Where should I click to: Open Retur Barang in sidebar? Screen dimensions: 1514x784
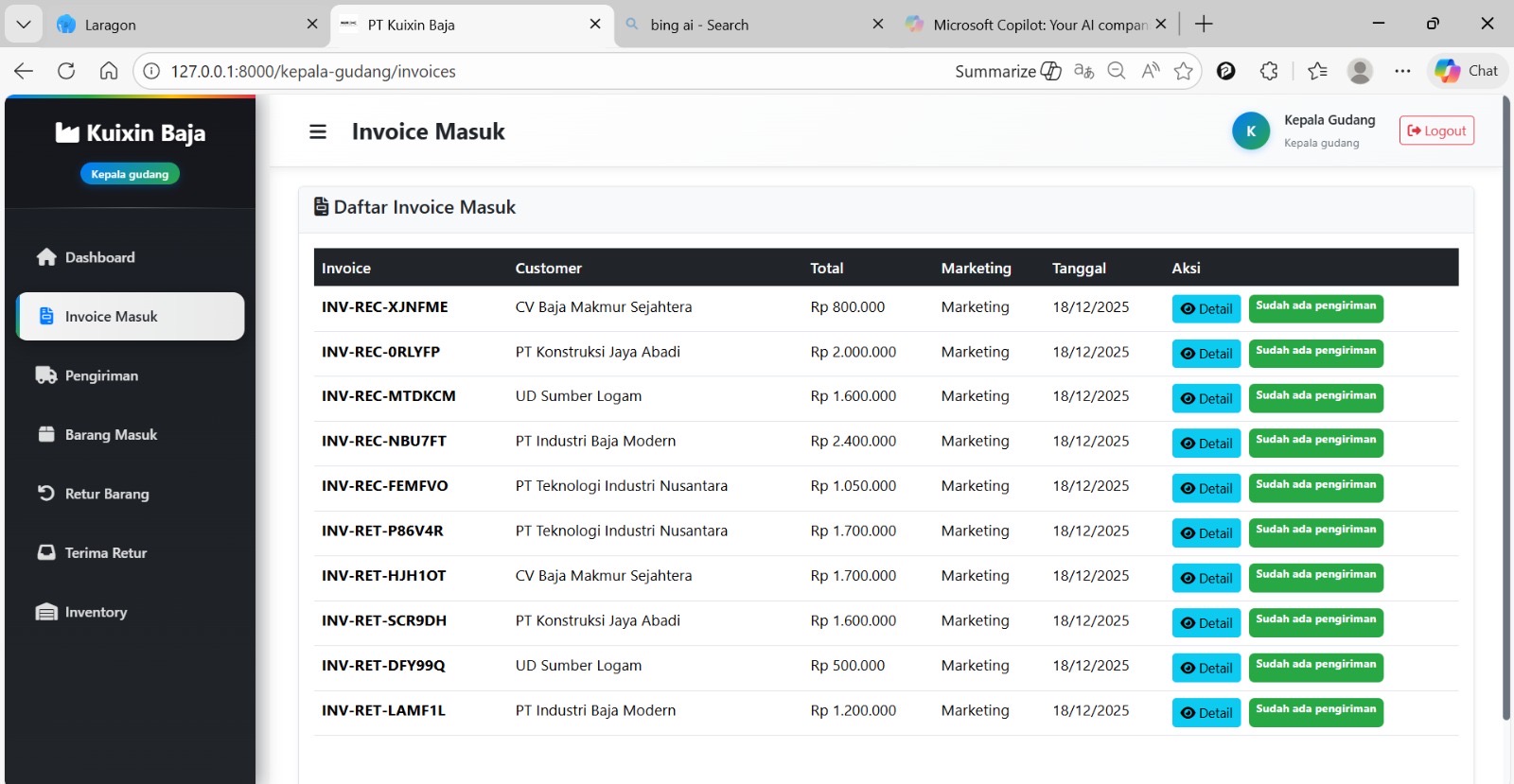[x=130, y=494]
